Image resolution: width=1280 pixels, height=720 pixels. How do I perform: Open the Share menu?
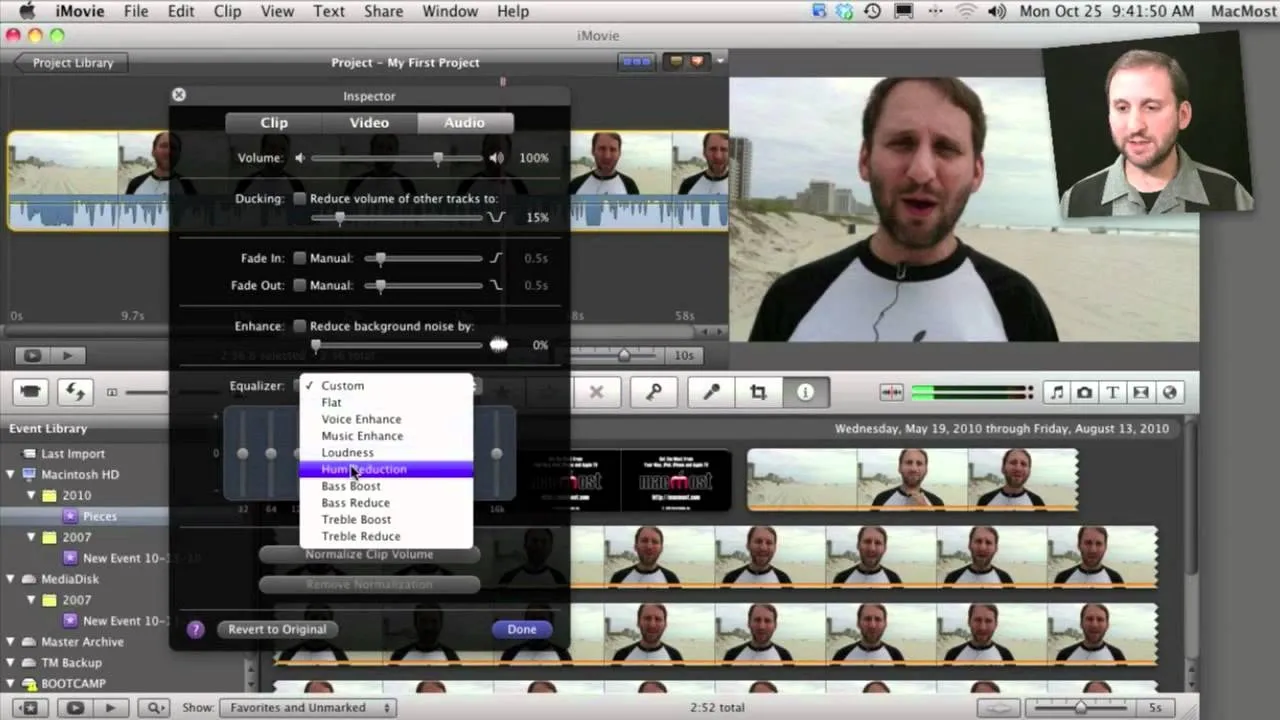click(384, 11)
